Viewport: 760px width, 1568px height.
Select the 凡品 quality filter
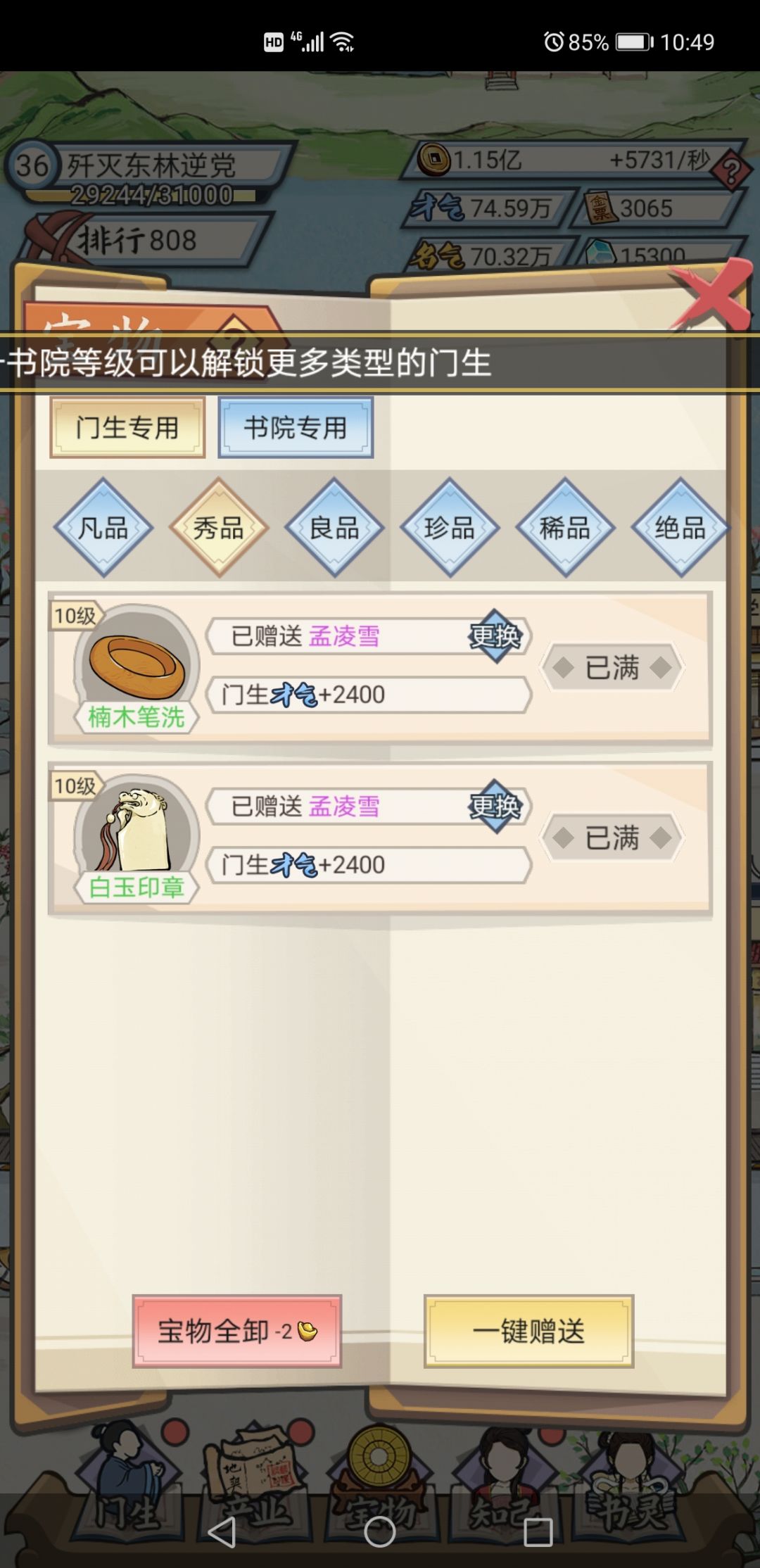103,527
